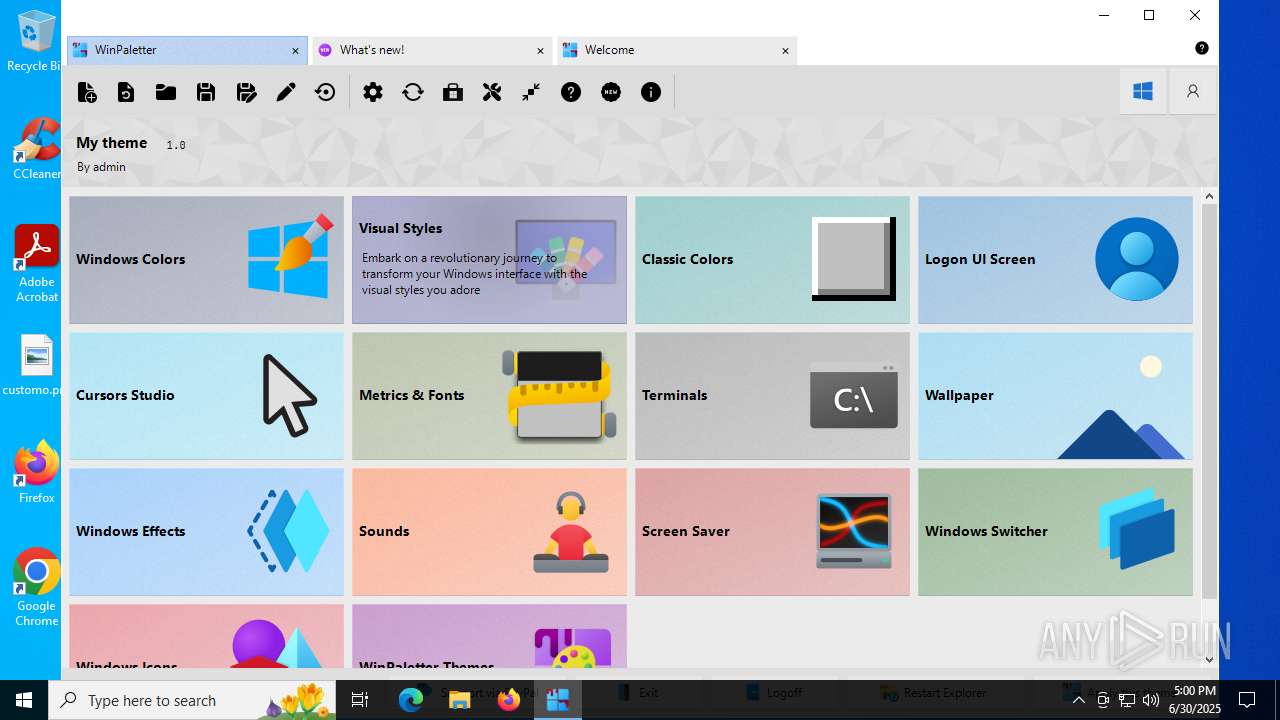Click the My theme title text
The image size is (1280, 720).
[112, 143]
